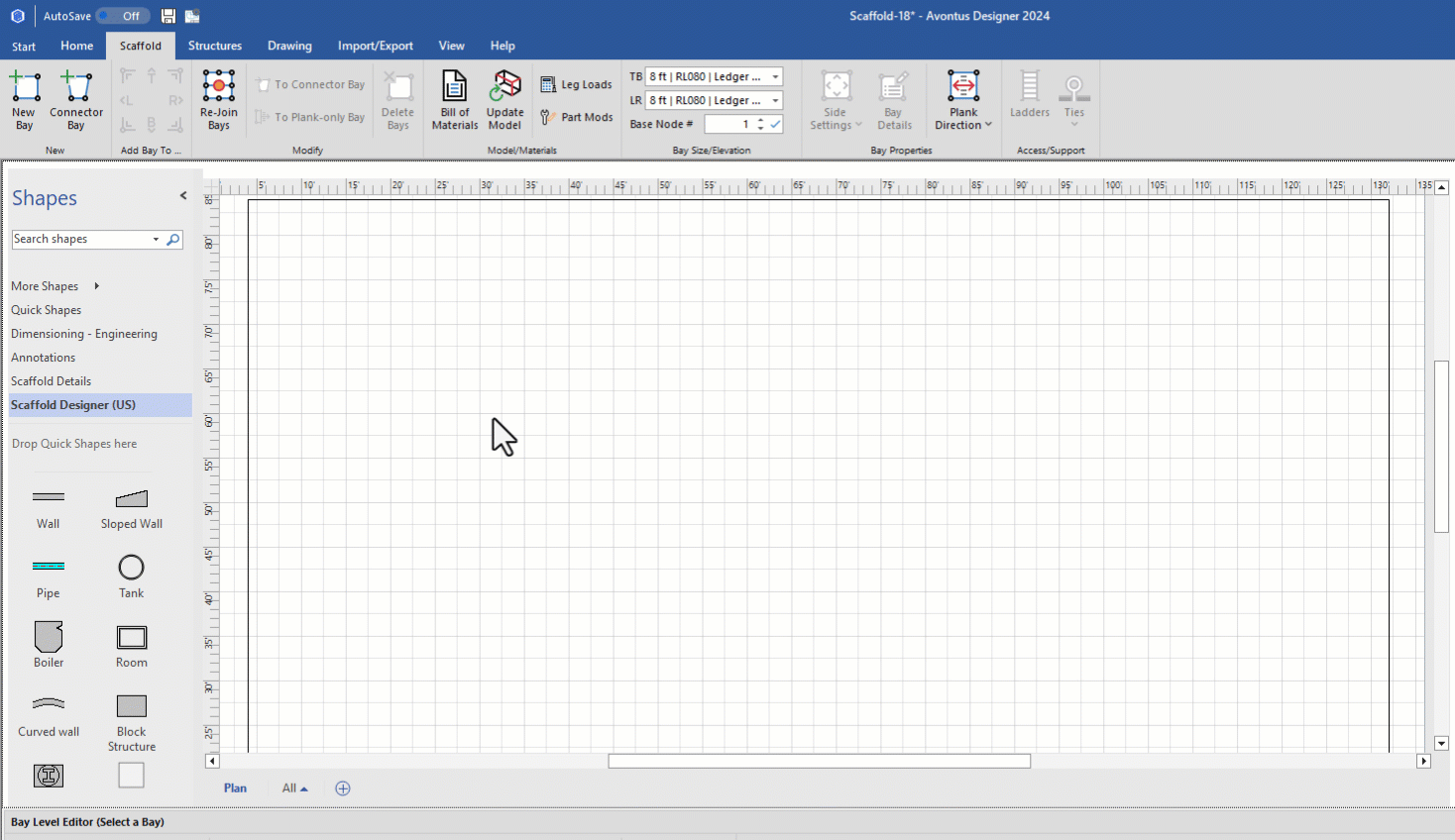This screenshot has width=1455, height=840.
Task: Click the save icon in title bar
Action: (x=168, y=16)
